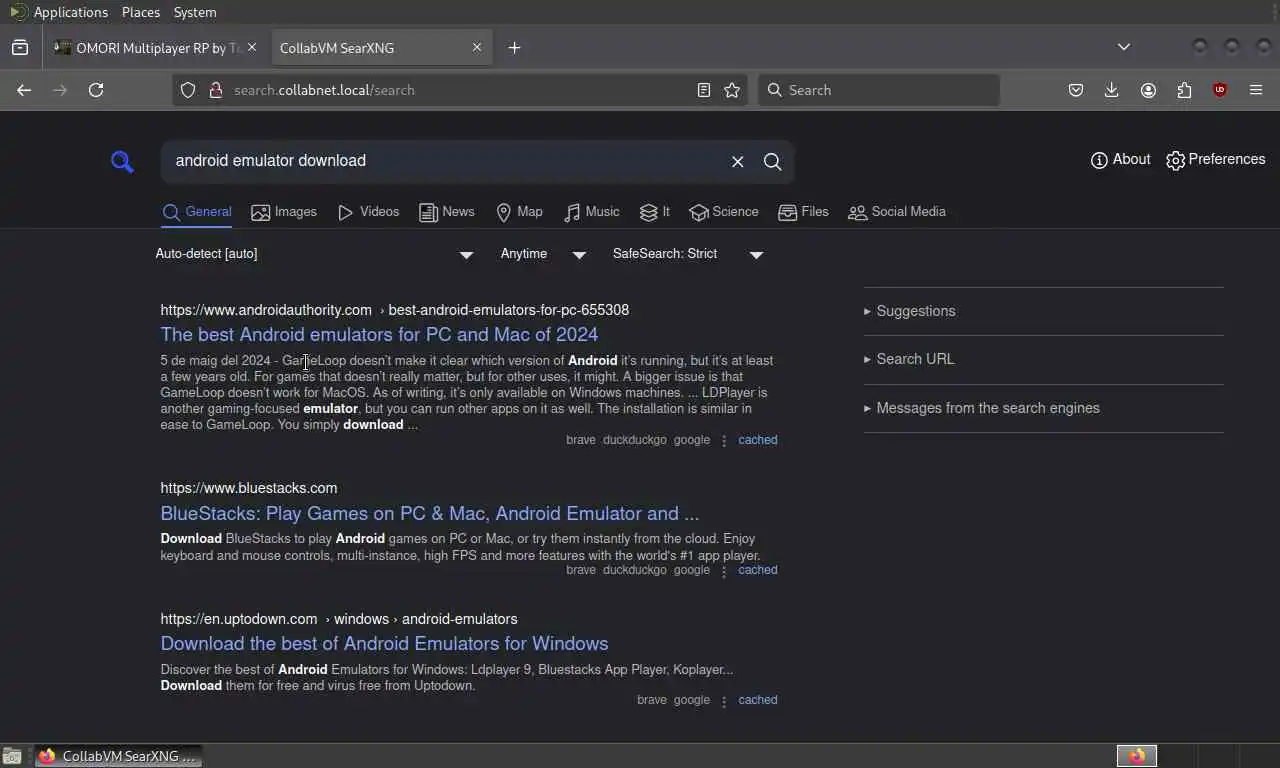Switch to the Videos category

(x=368, y=212)
